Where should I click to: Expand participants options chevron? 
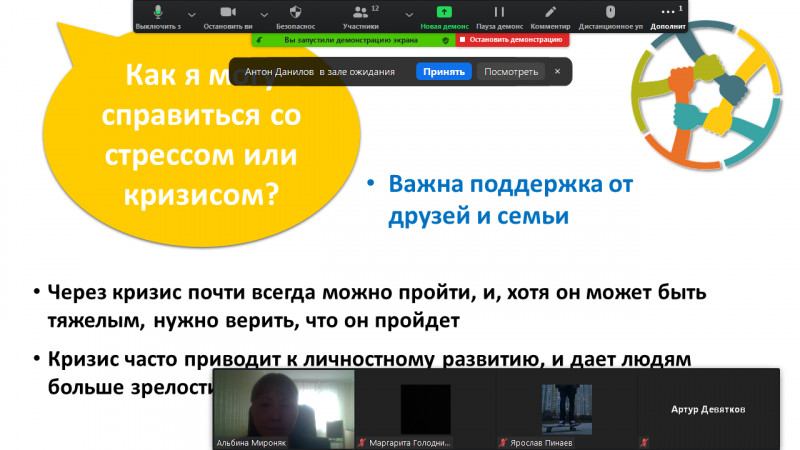(x=409, y=15)
